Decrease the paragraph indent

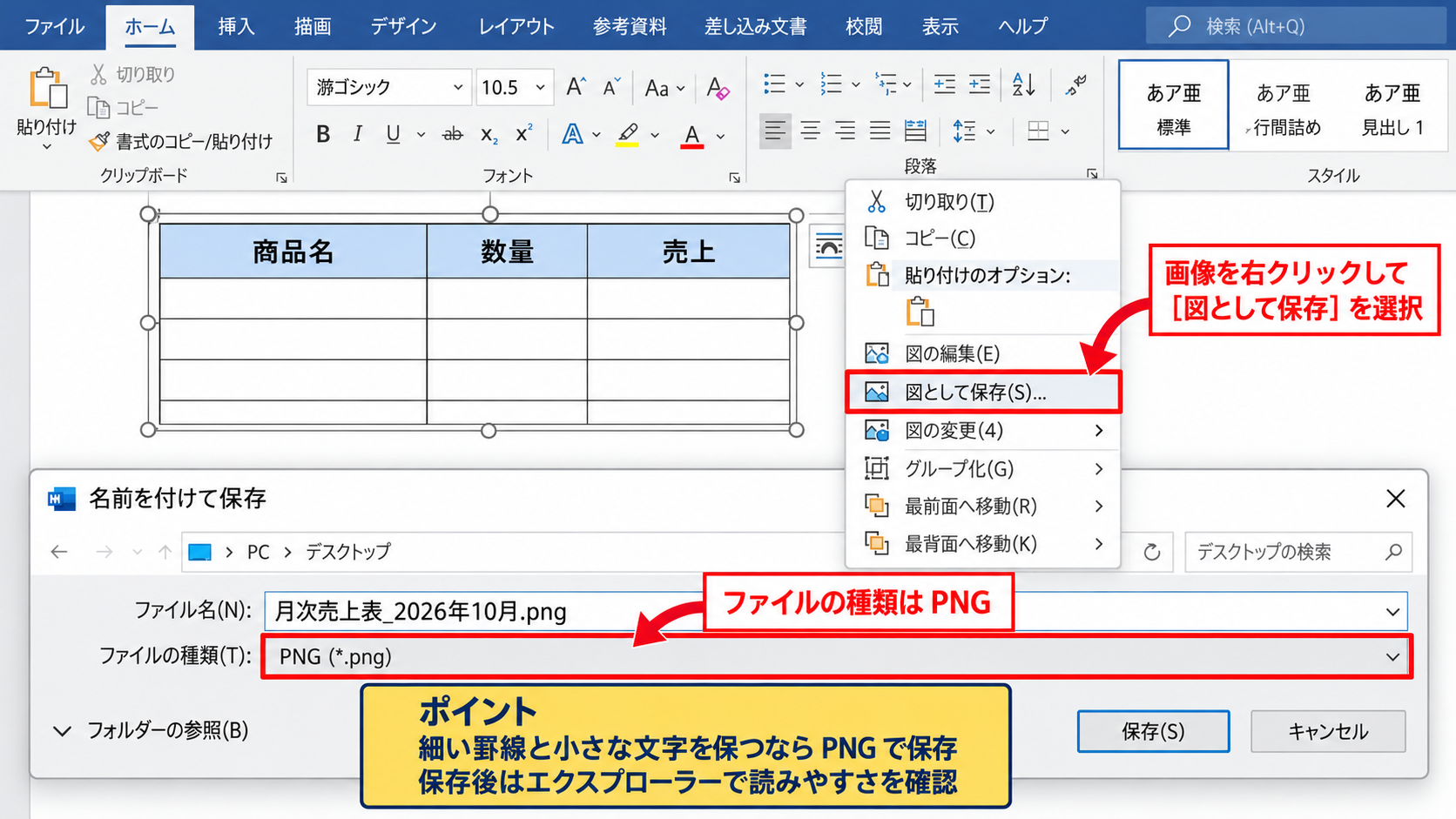pos(945,84)
